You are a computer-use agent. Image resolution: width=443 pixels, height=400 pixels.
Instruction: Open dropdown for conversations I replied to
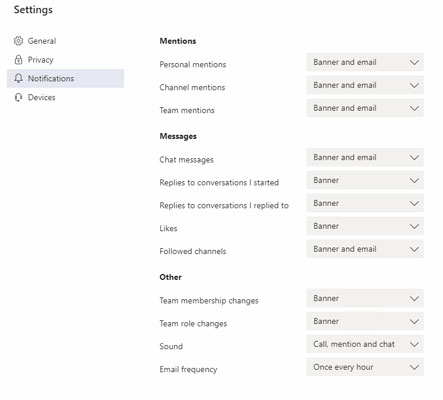(x=365, y=203)
